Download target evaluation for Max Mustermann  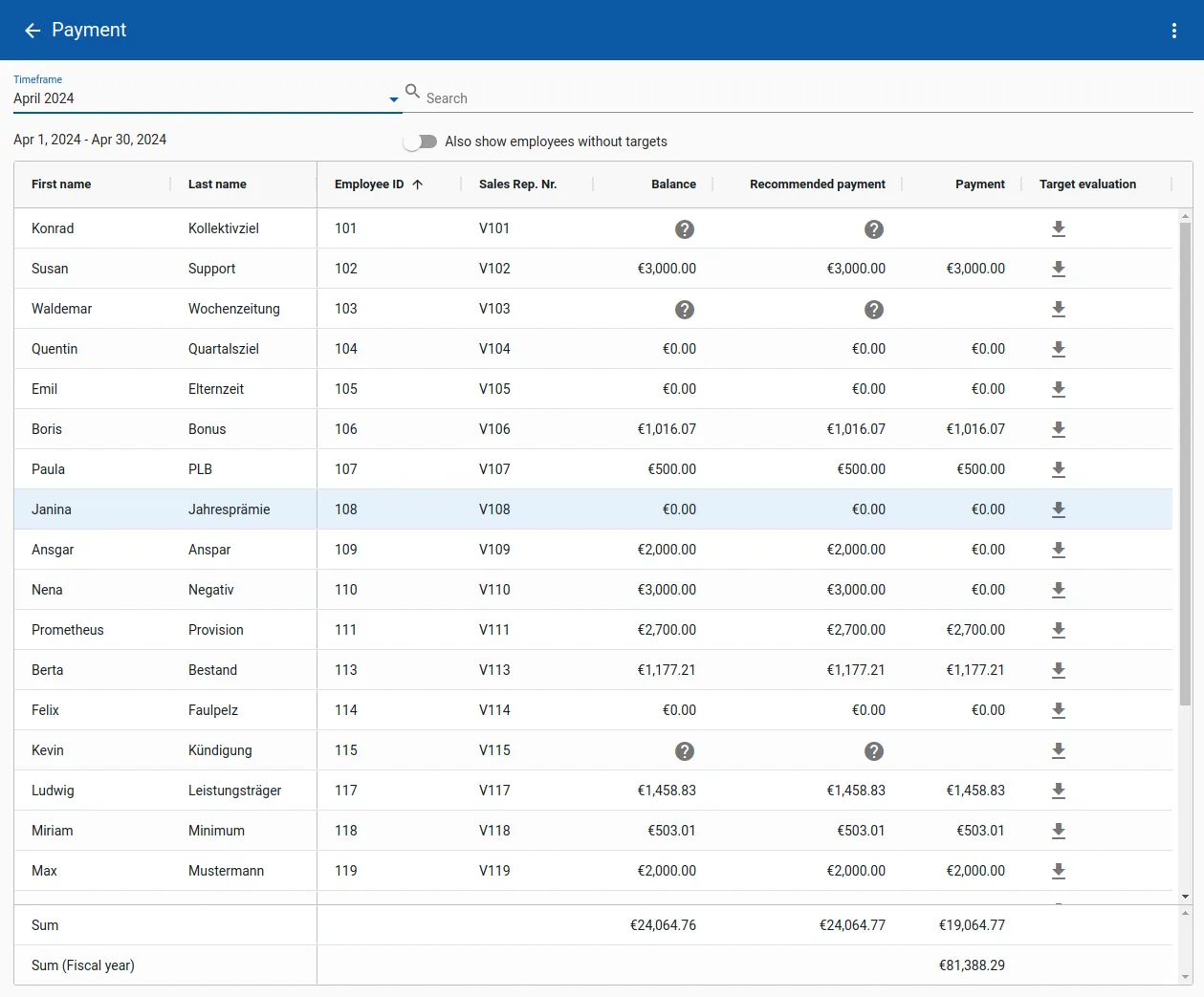click(x=1058, y=871)
